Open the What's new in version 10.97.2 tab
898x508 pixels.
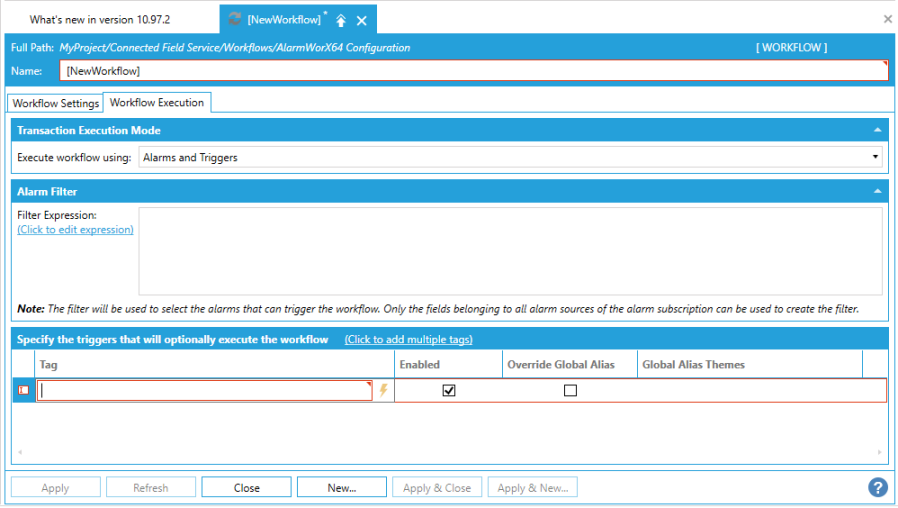(100, 19)
